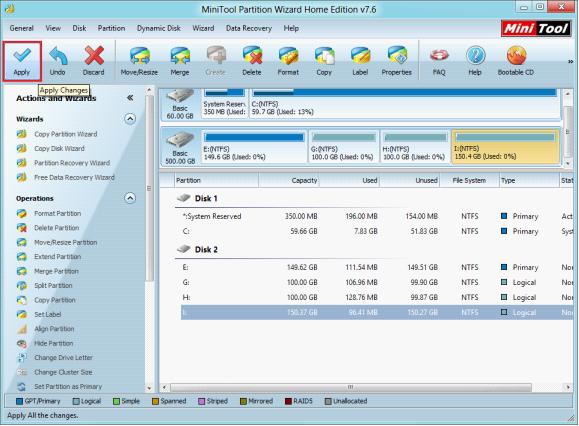Select the H: partition block in disk map

415,147
